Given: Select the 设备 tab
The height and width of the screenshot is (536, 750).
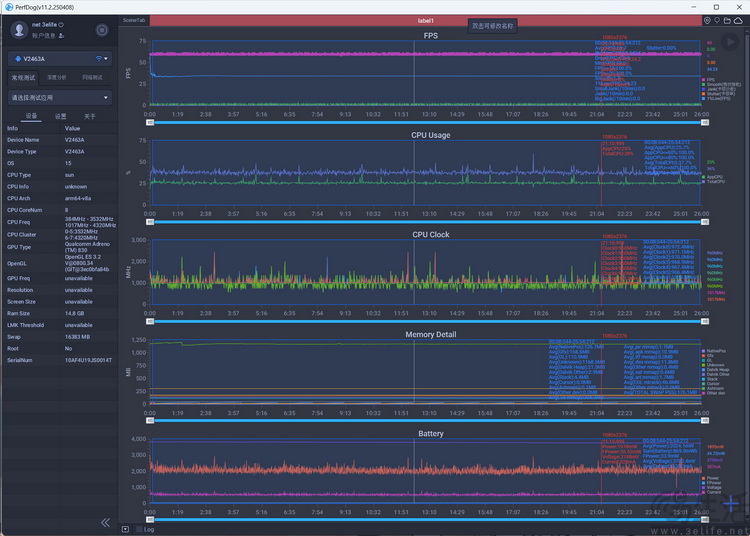Looking at the screenshot, I should (x=31, y=116).
